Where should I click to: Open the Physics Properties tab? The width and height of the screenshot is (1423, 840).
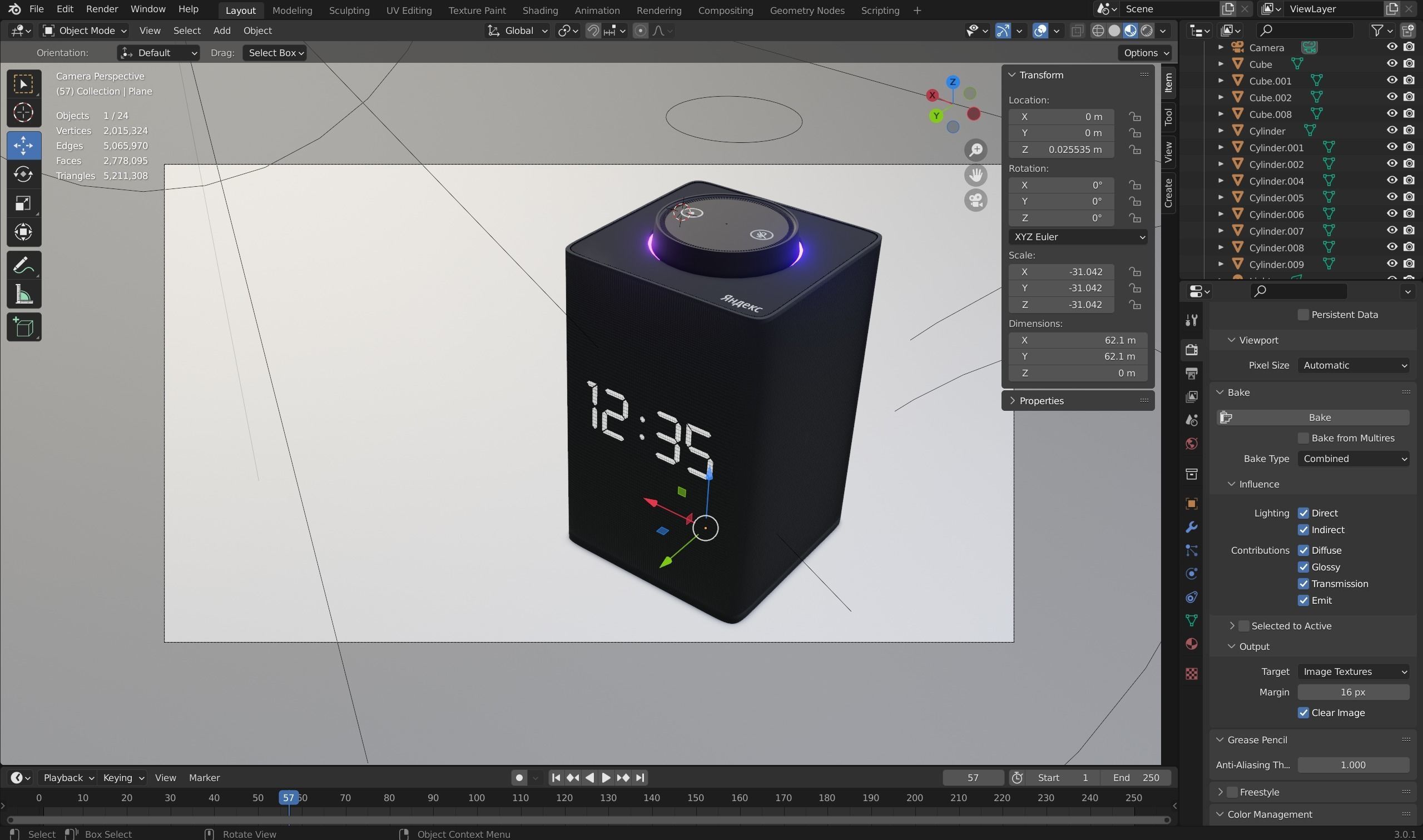coord(1191,573)
